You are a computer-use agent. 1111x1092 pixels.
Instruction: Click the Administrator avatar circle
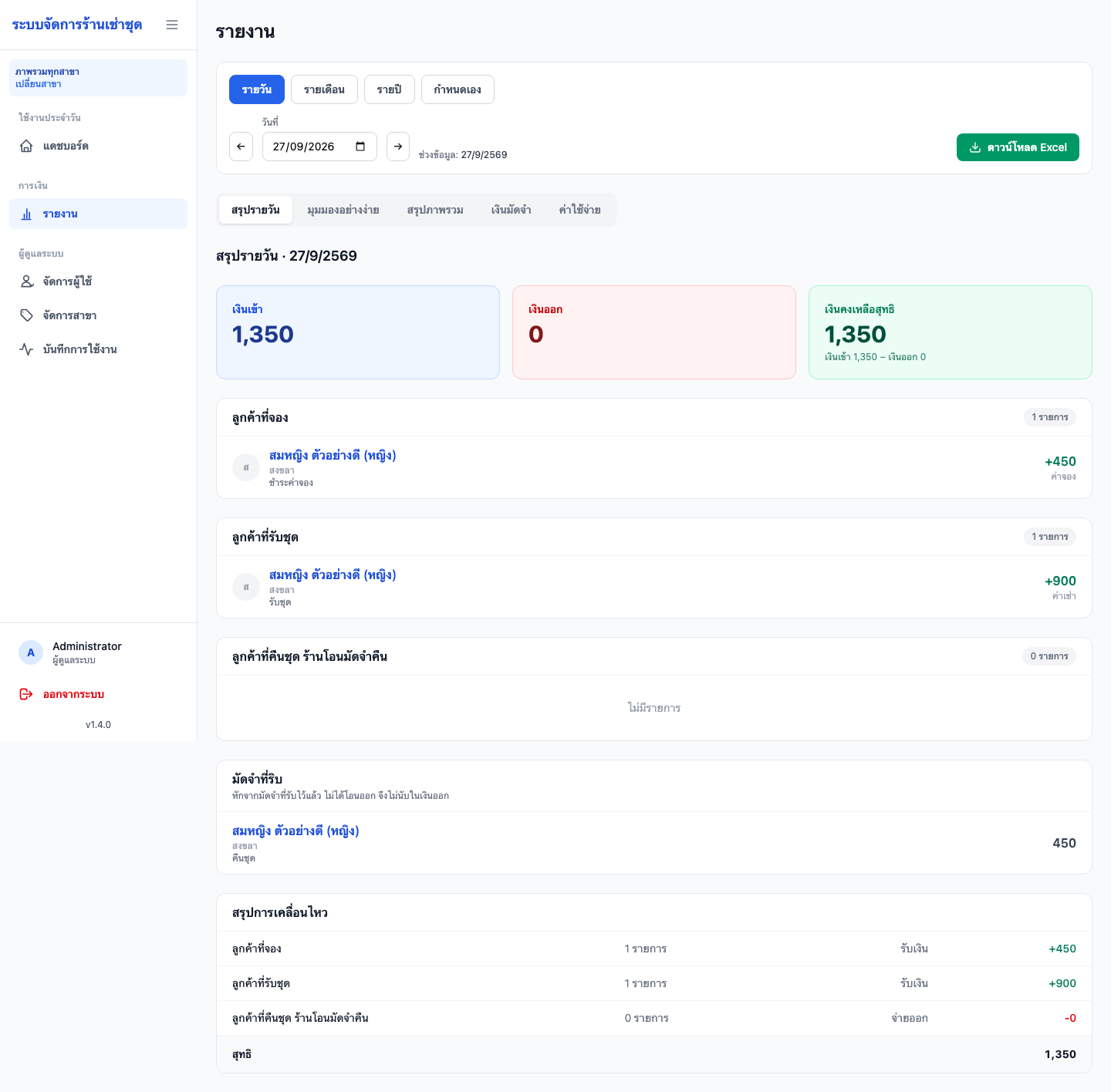click(31, 652)
